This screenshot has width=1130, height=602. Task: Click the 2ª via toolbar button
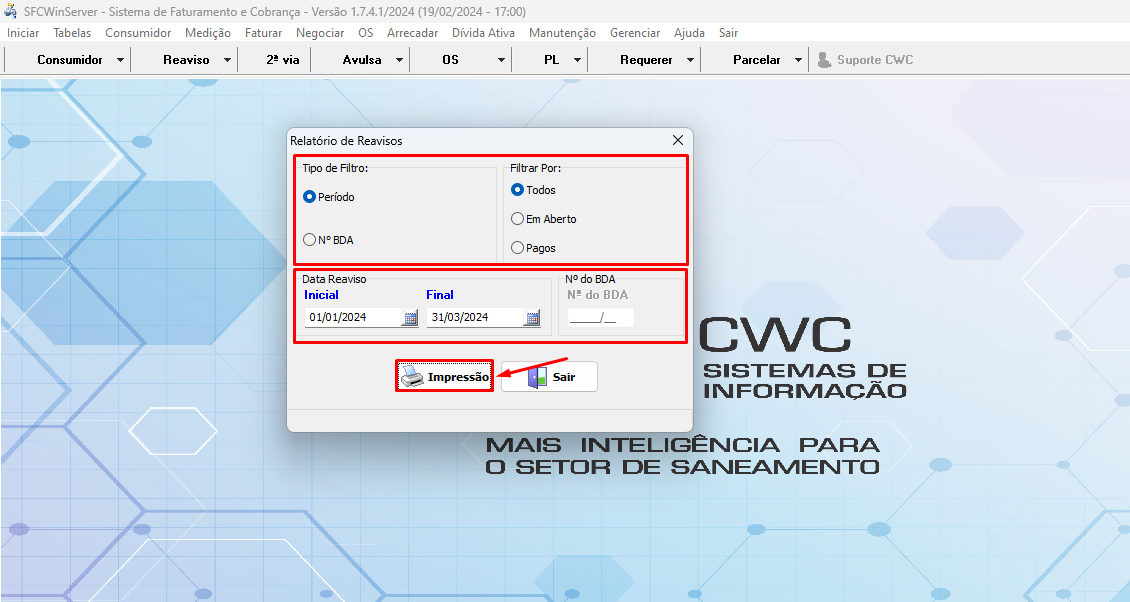click(x=282, y=60)
